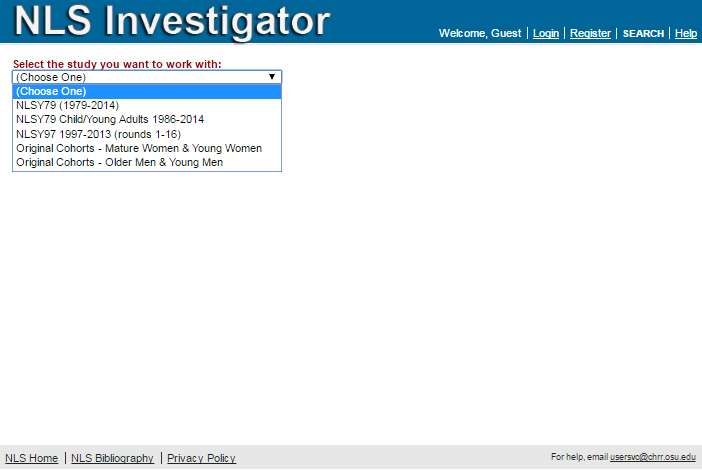View the Privacy Policy link

(201, 458)
